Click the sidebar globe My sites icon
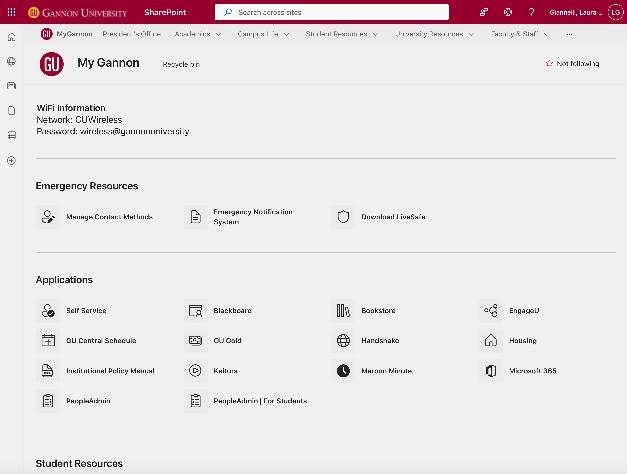 (12, 61)
